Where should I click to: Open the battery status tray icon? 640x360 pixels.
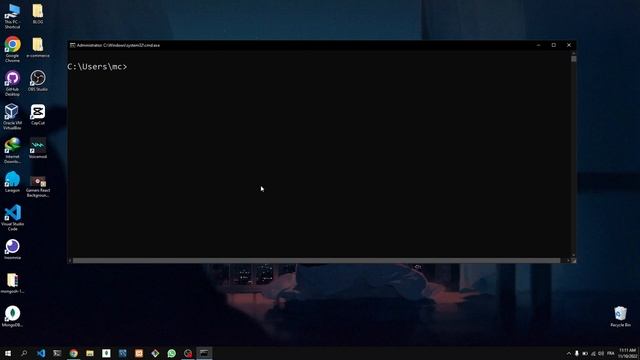click(585, 353)
